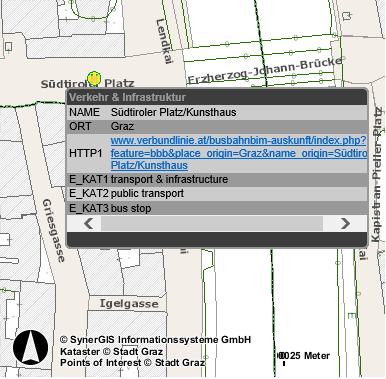The image size is (386, 379).
Task: Click the Griesgasse street label
Action: click(x=53, y=231)
